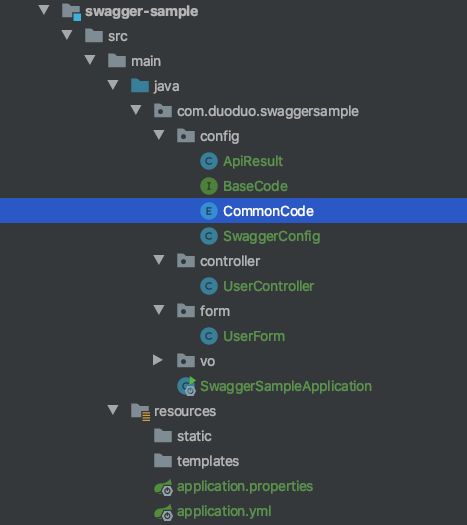Image resolution: width=467 pixels, height=525 pixels.
Task: Click the SwaggerSampleApplication Spring Boot run icon
Action: pos(186,386)
